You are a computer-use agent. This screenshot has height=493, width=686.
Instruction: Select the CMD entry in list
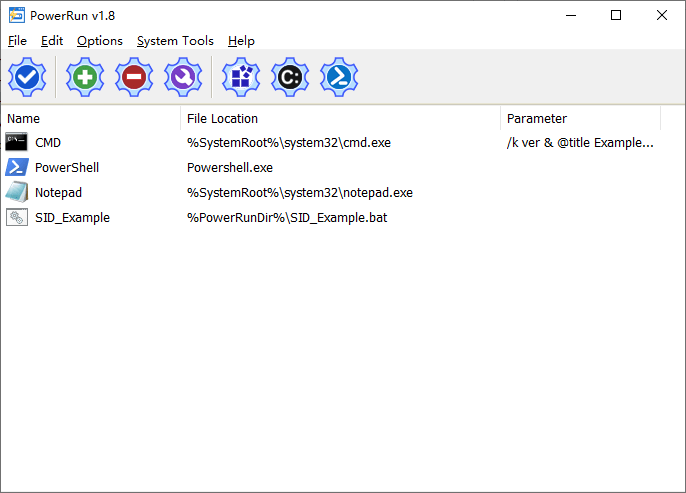(x=48, y=143)
